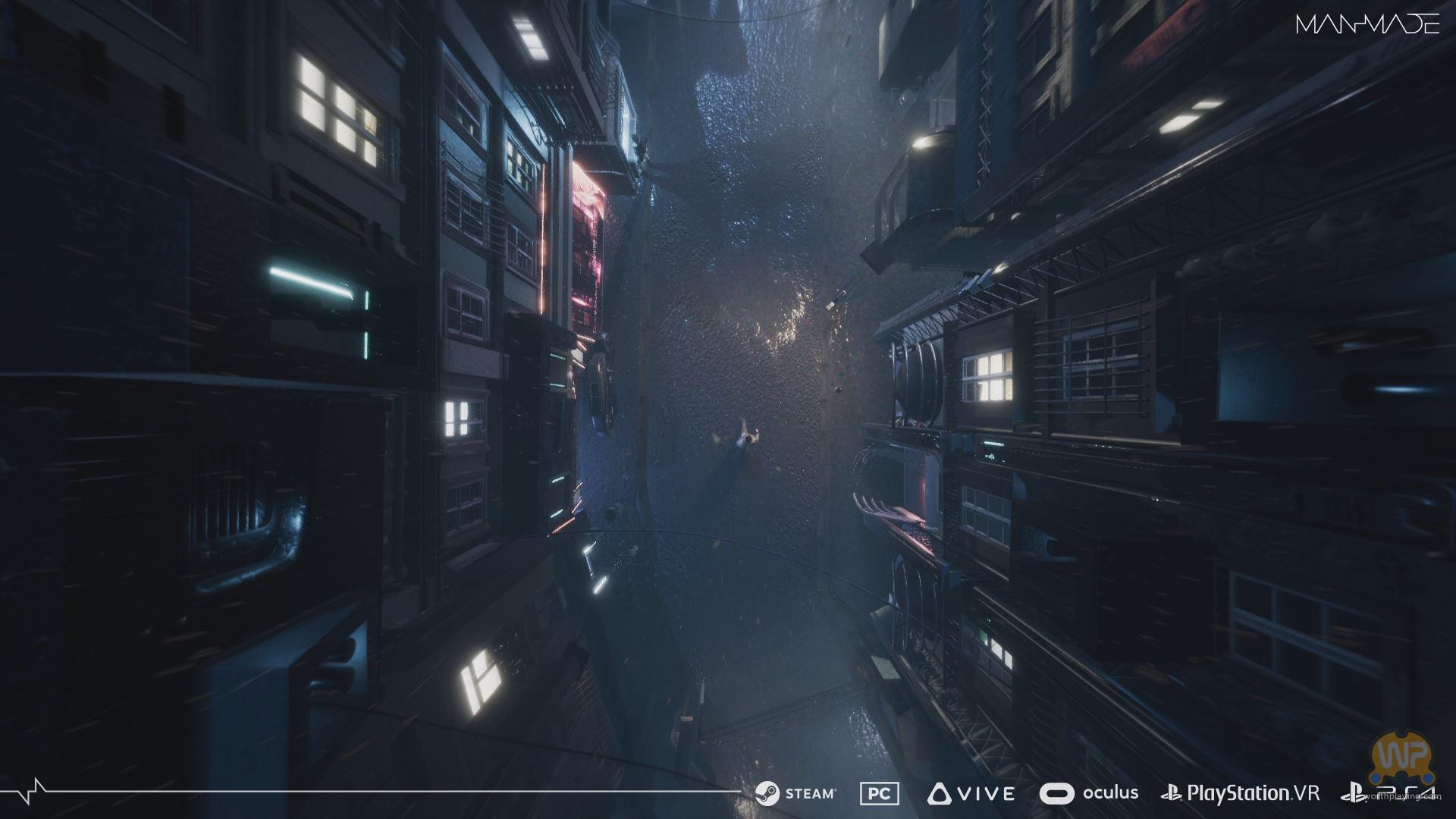Click the parked car on the street

pyautogui.click(x=601, y=384)
